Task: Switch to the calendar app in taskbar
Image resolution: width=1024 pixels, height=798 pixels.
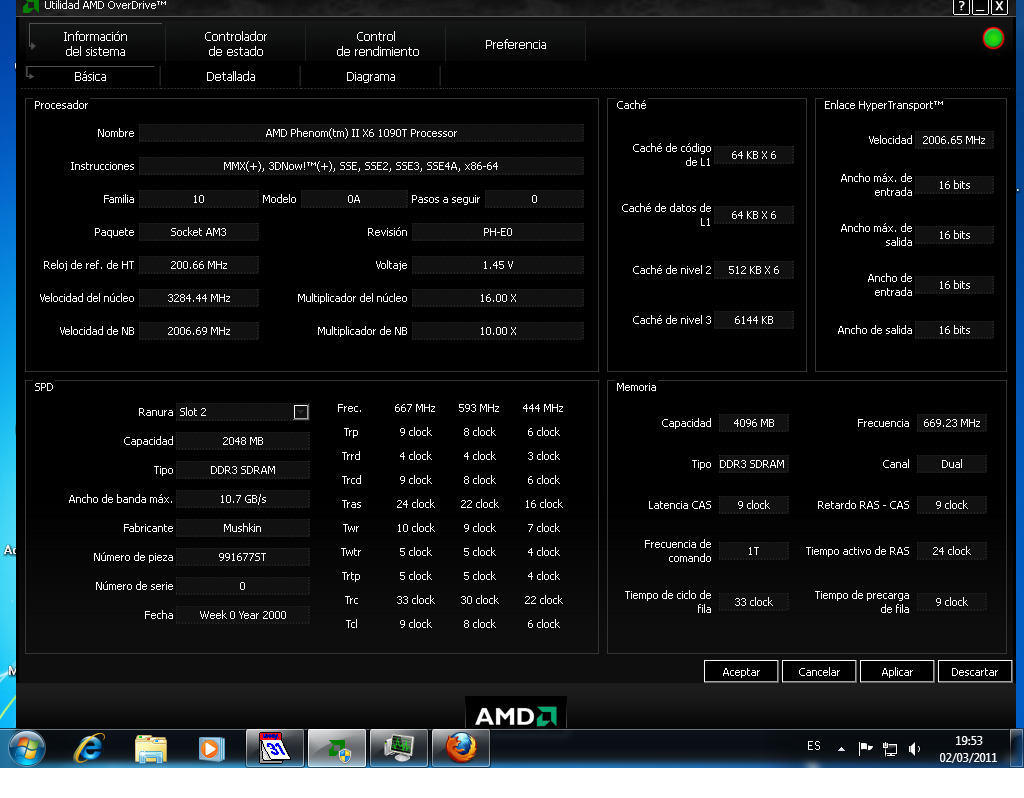Action: [274, 748]
